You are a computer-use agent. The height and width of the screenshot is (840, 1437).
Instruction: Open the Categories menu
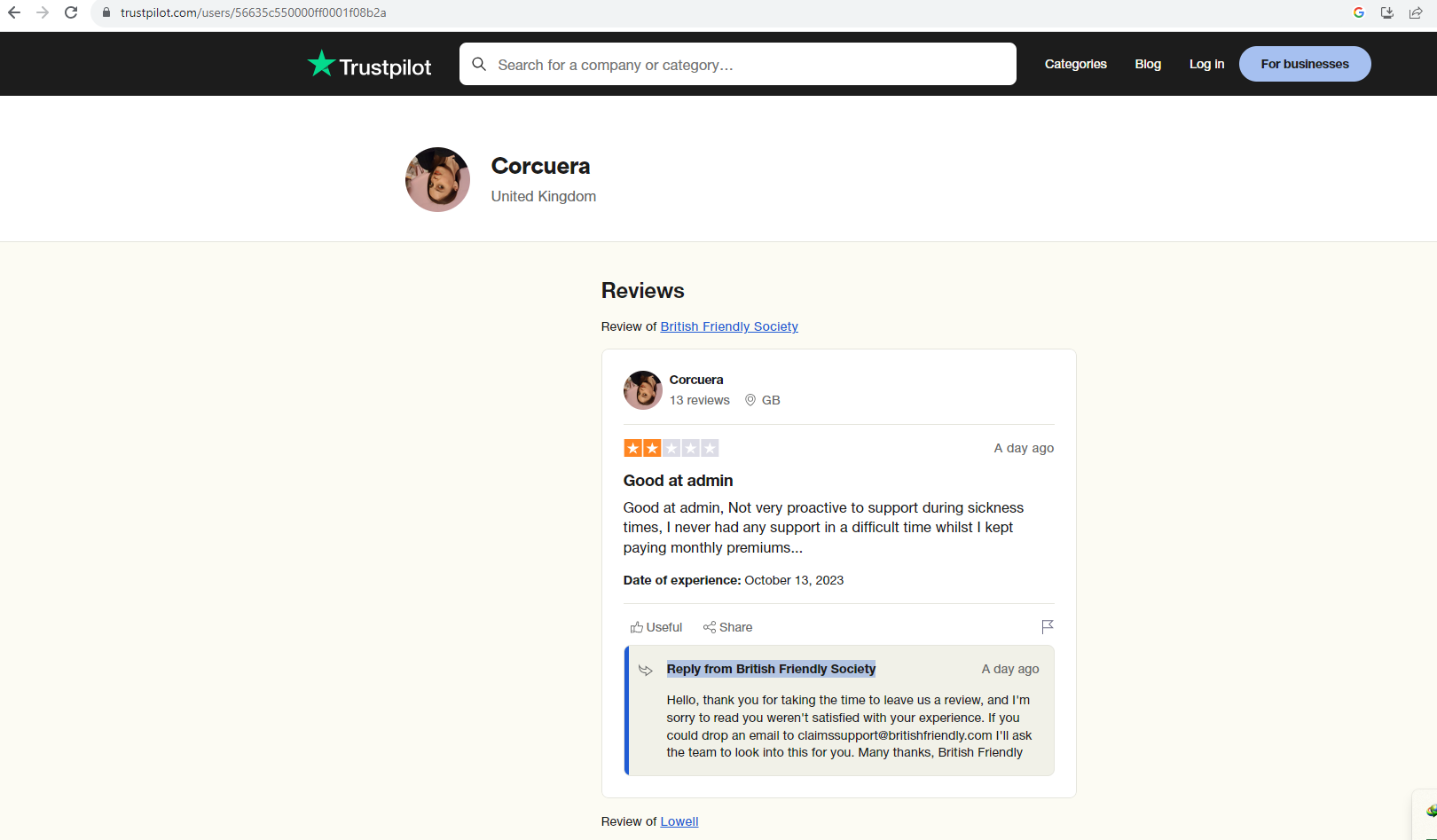coord(1075,64)
